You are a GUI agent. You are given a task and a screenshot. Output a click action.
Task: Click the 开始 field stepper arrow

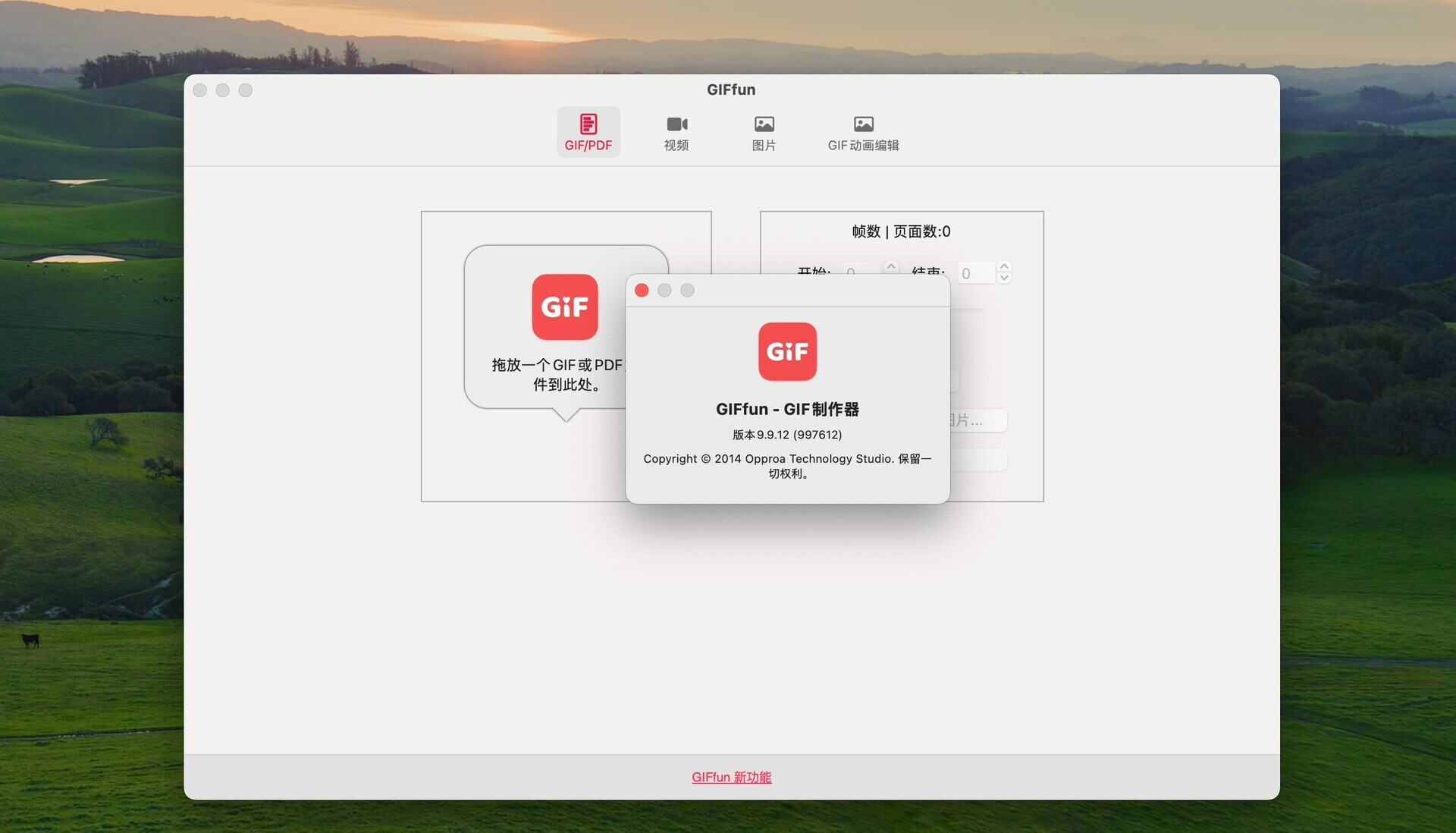(x=891, y=267)
